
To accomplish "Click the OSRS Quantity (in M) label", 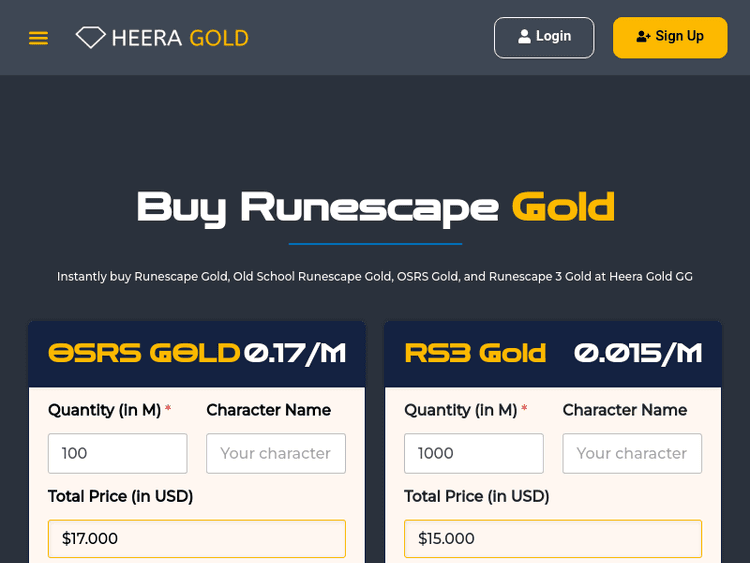I will click(x=104, y=410).
